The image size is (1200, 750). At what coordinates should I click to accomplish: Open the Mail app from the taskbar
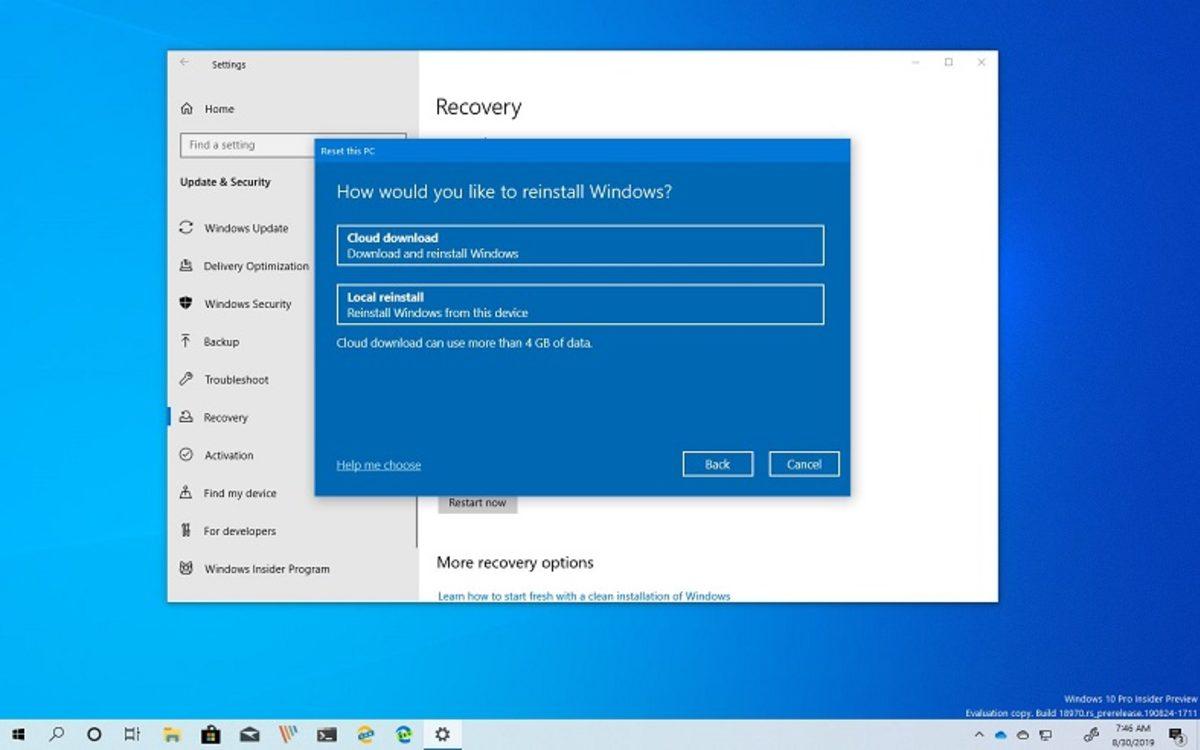pos(250,736)
